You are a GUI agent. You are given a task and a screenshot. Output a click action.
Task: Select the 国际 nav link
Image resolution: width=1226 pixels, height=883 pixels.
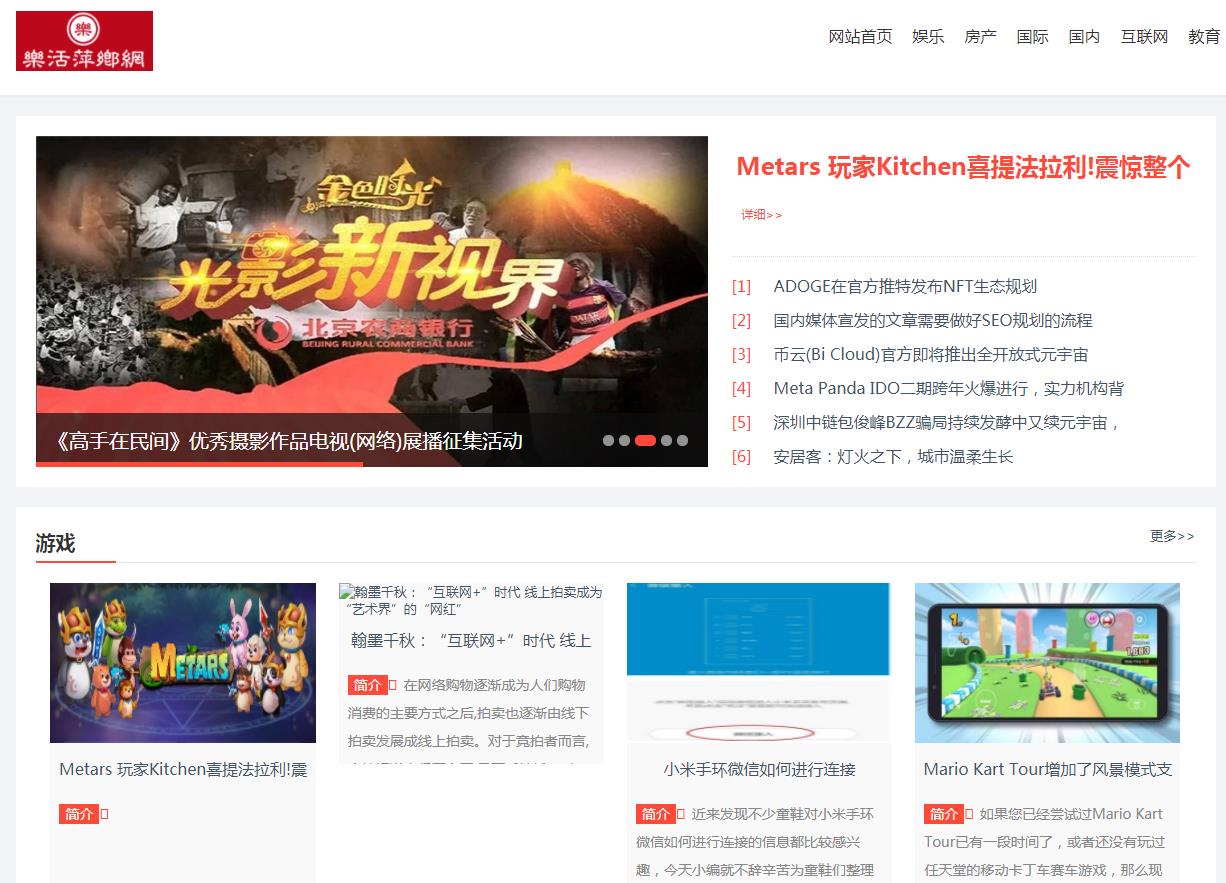1032,37
